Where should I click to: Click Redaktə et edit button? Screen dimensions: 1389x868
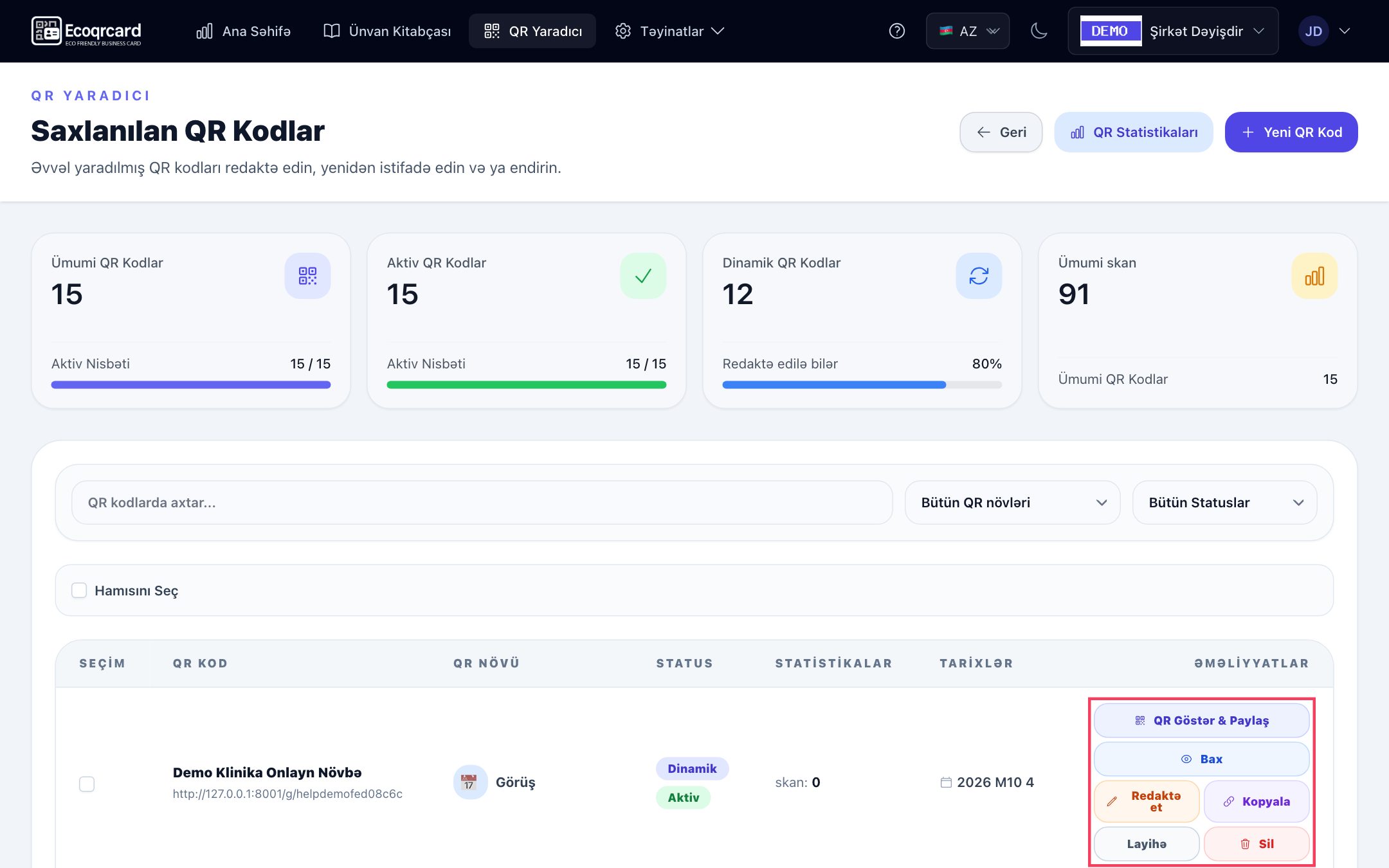pos(1147,802)
